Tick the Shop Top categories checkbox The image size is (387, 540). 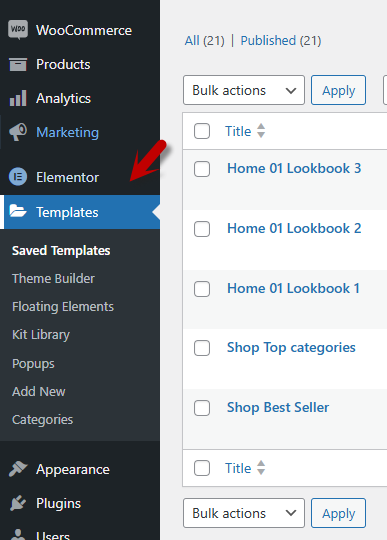202,348
